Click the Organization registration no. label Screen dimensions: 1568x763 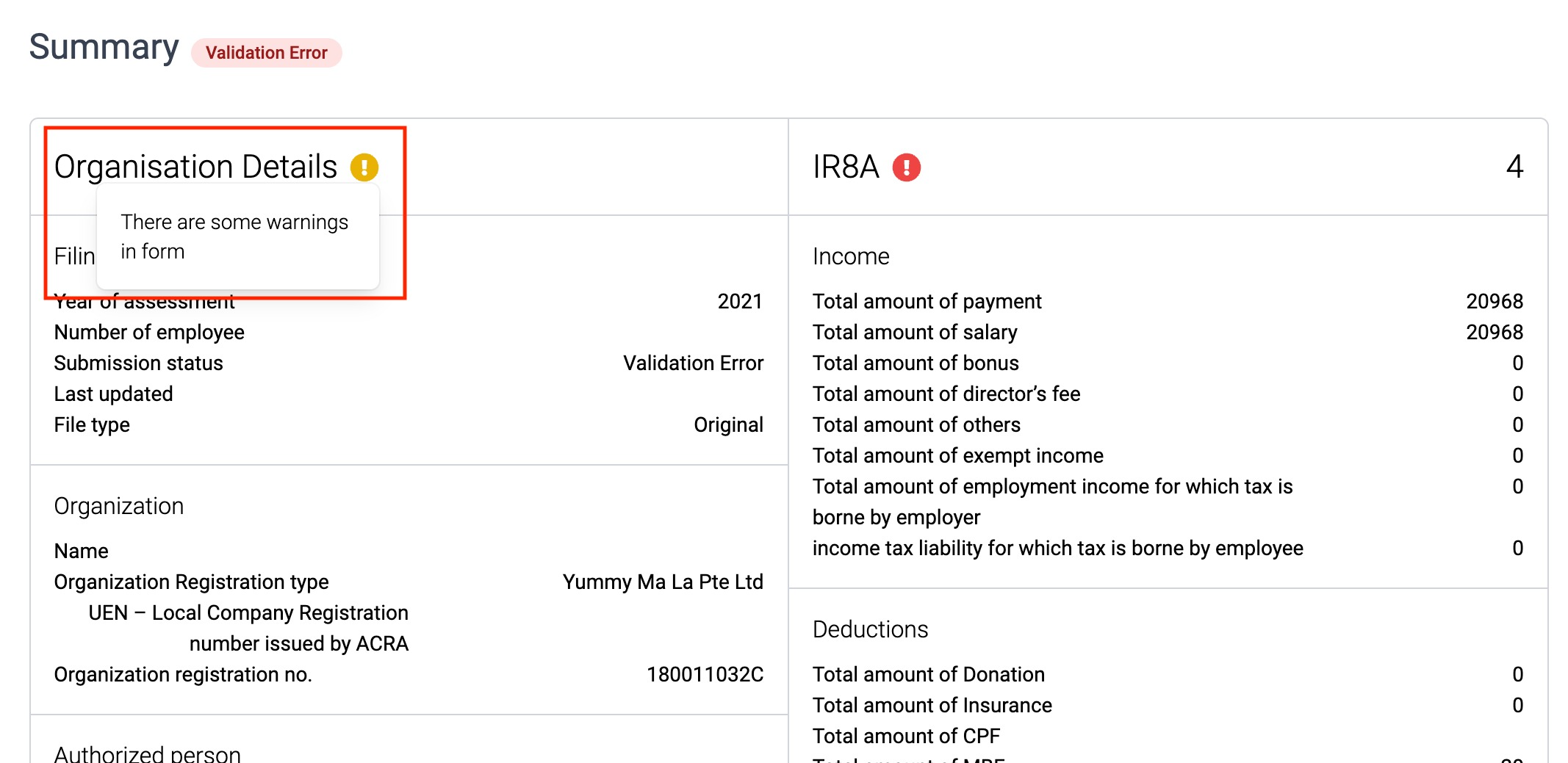coord(183,674)
